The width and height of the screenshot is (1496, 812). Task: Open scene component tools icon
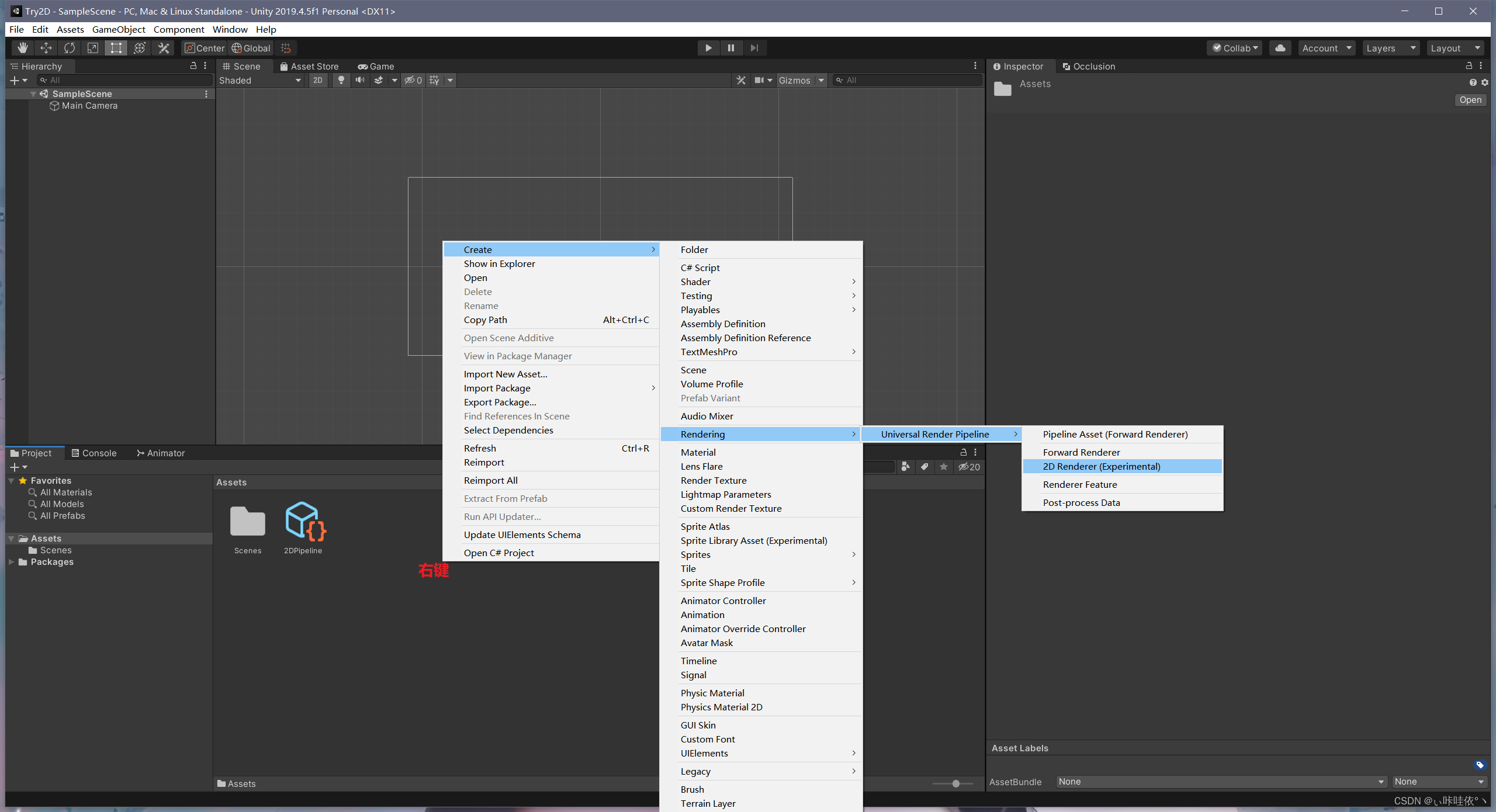tap(741, 80)
